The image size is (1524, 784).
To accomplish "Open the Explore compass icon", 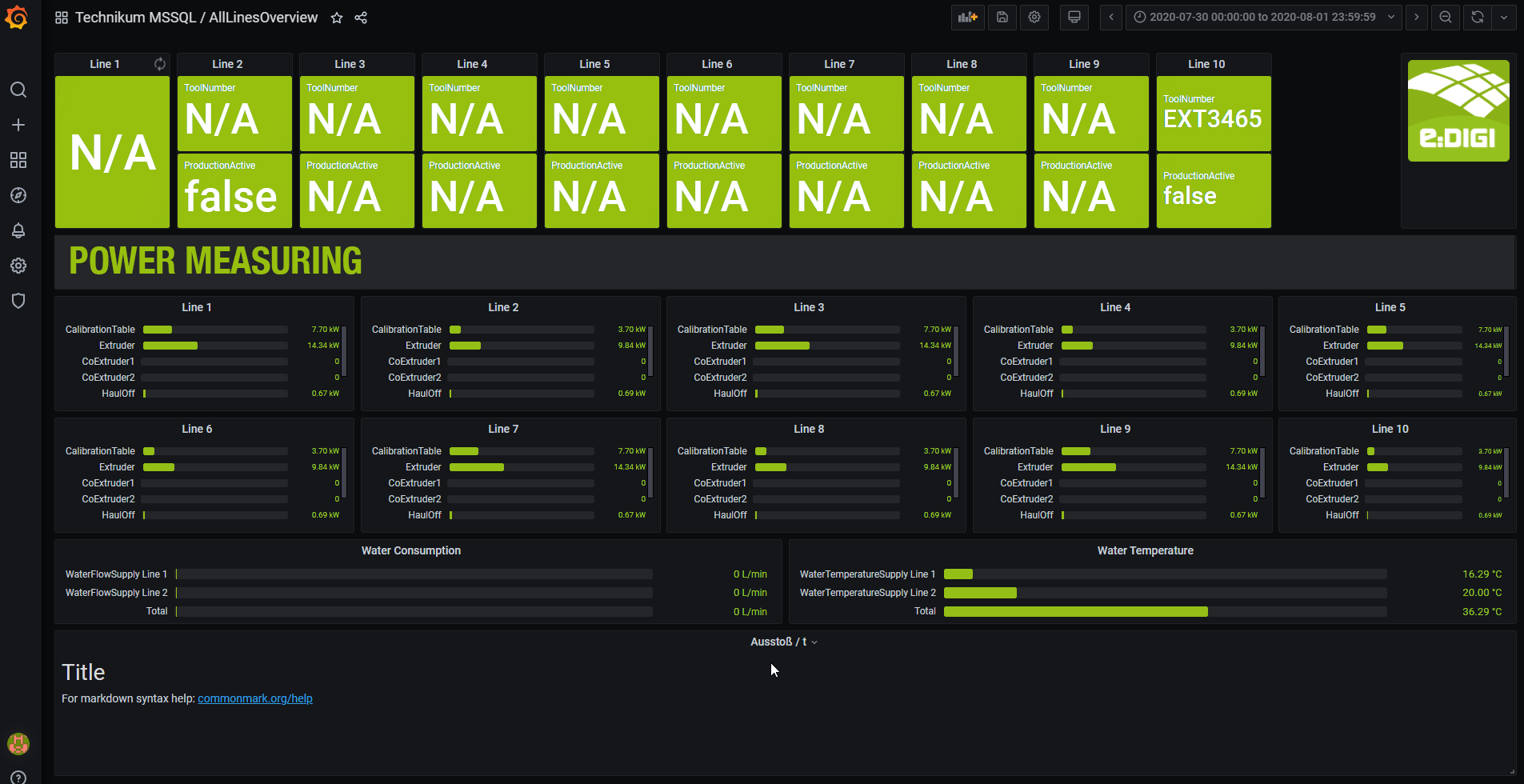I will (x=18, y=195).
